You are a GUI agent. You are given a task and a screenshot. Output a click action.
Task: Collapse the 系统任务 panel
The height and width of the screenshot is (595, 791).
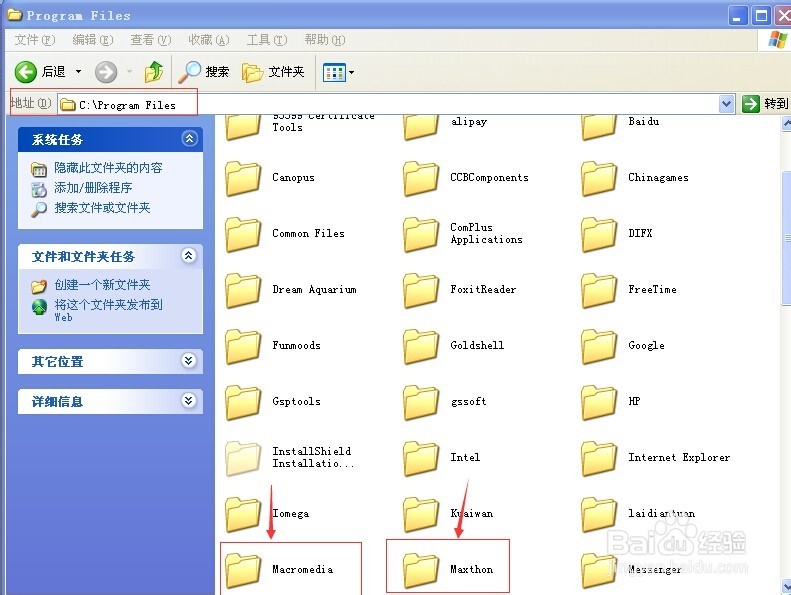pyautogui.click(x=189, y=138)
